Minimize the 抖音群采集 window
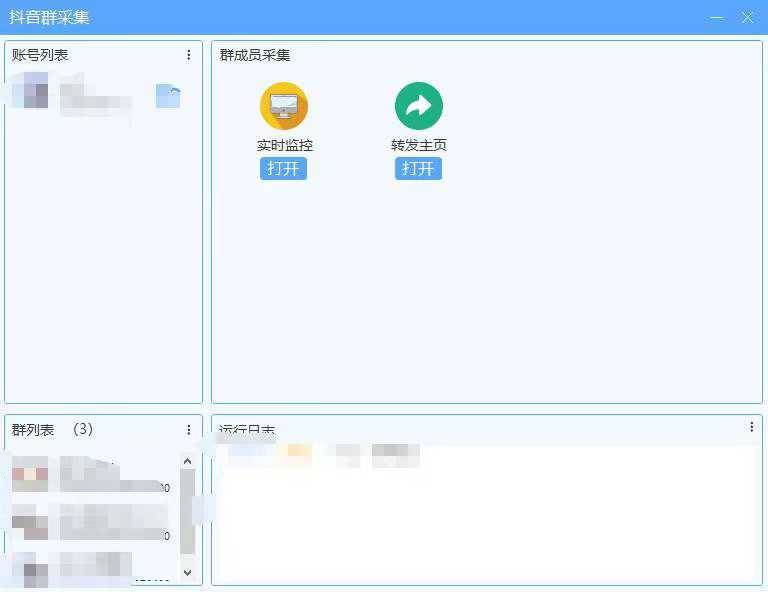 716,17
